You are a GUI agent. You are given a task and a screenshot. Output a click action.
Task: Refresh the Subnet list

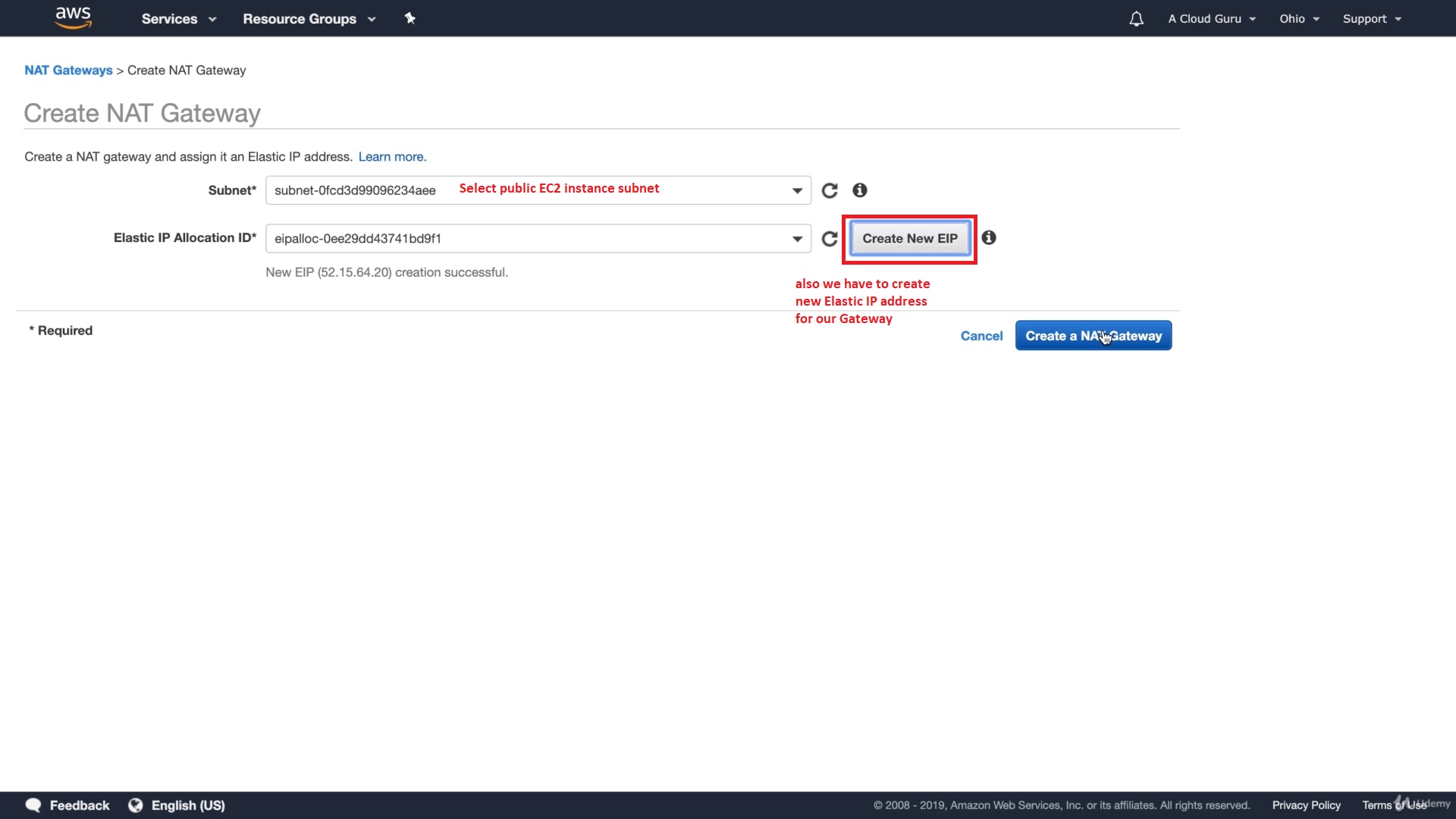830,190
